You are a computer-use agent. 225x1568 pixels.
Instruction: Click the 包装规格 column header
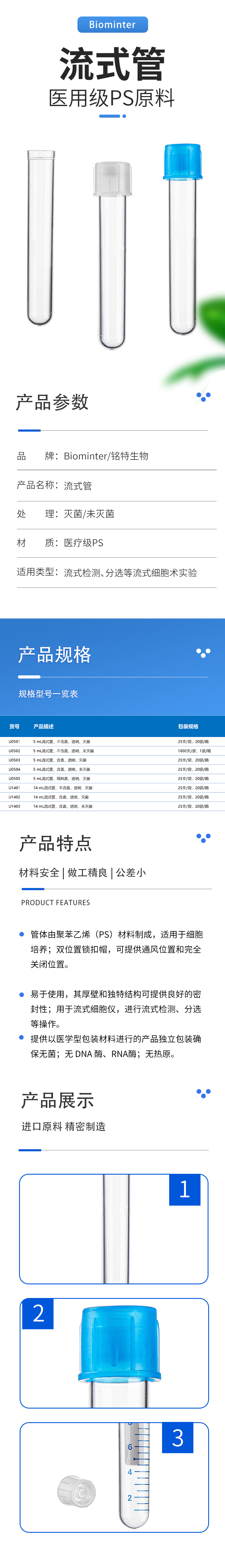coord(188,726)
